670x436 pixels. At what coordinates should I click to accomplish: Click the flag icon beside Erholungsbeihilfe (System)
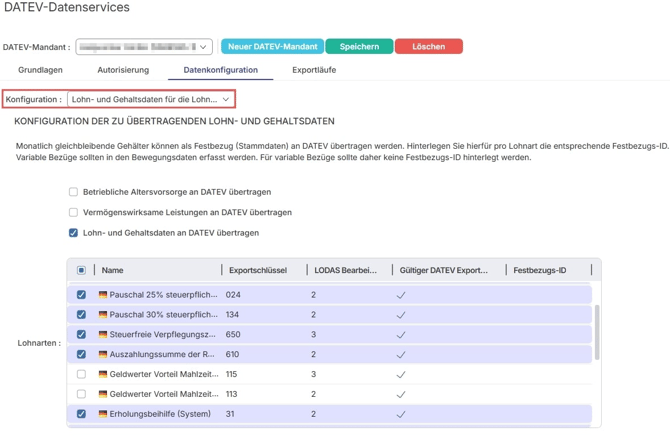103,414
